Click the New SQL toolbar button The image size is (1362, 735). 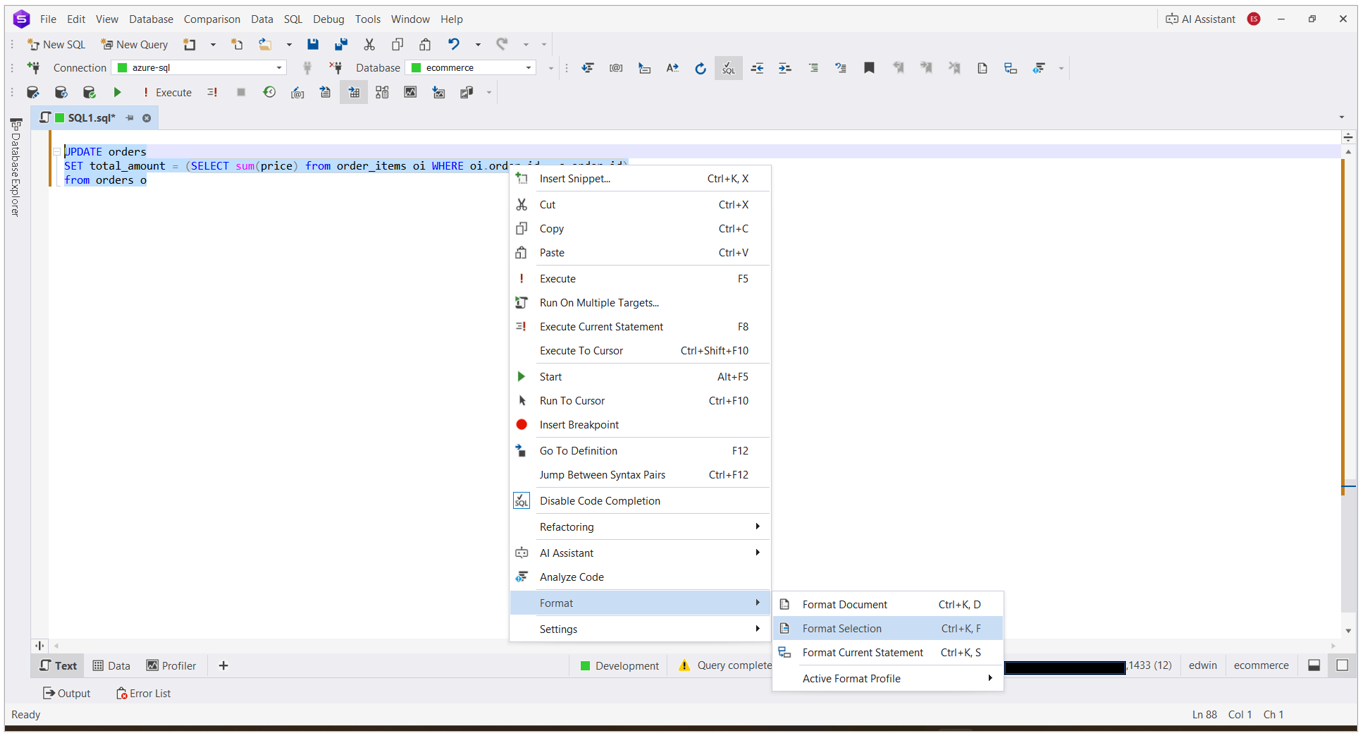tap(57, 44)
